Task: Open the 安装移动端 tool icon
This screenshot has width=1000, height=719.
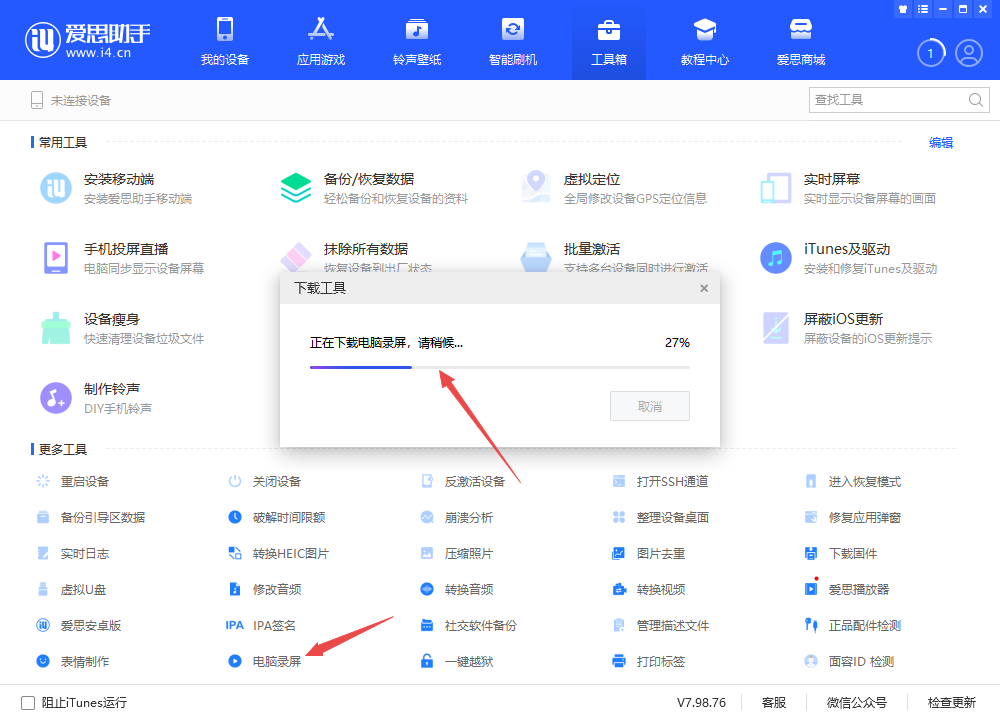Action: pos(56,188)
